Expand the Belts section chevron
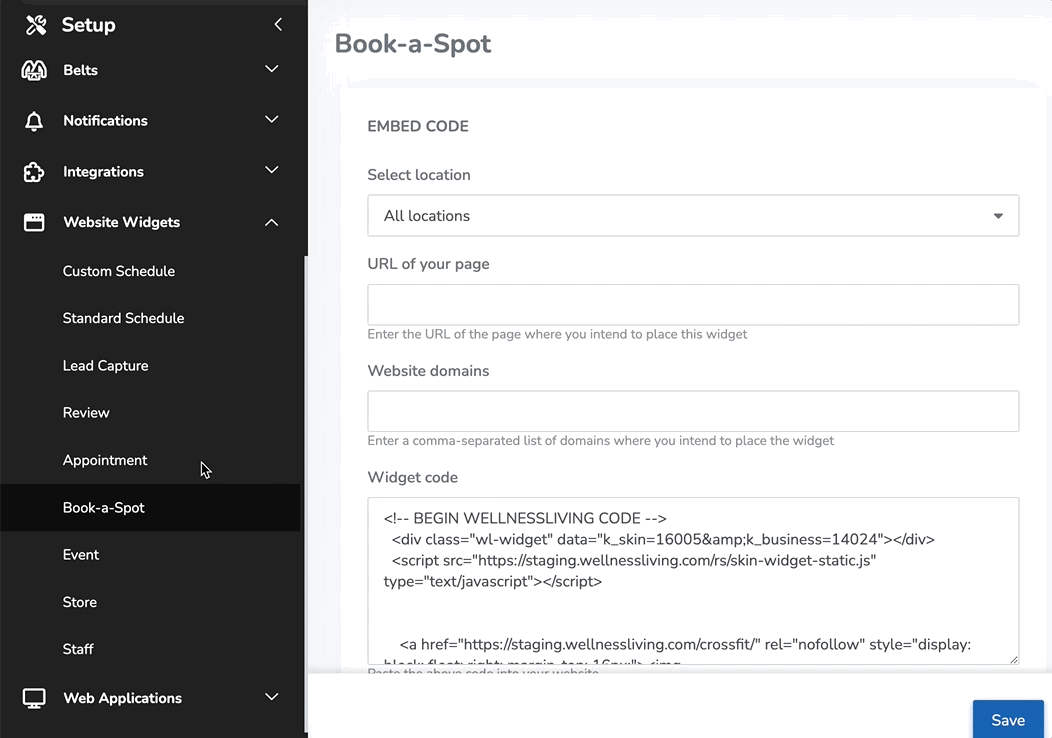1052x738 pixels. [x=272, y=69]
